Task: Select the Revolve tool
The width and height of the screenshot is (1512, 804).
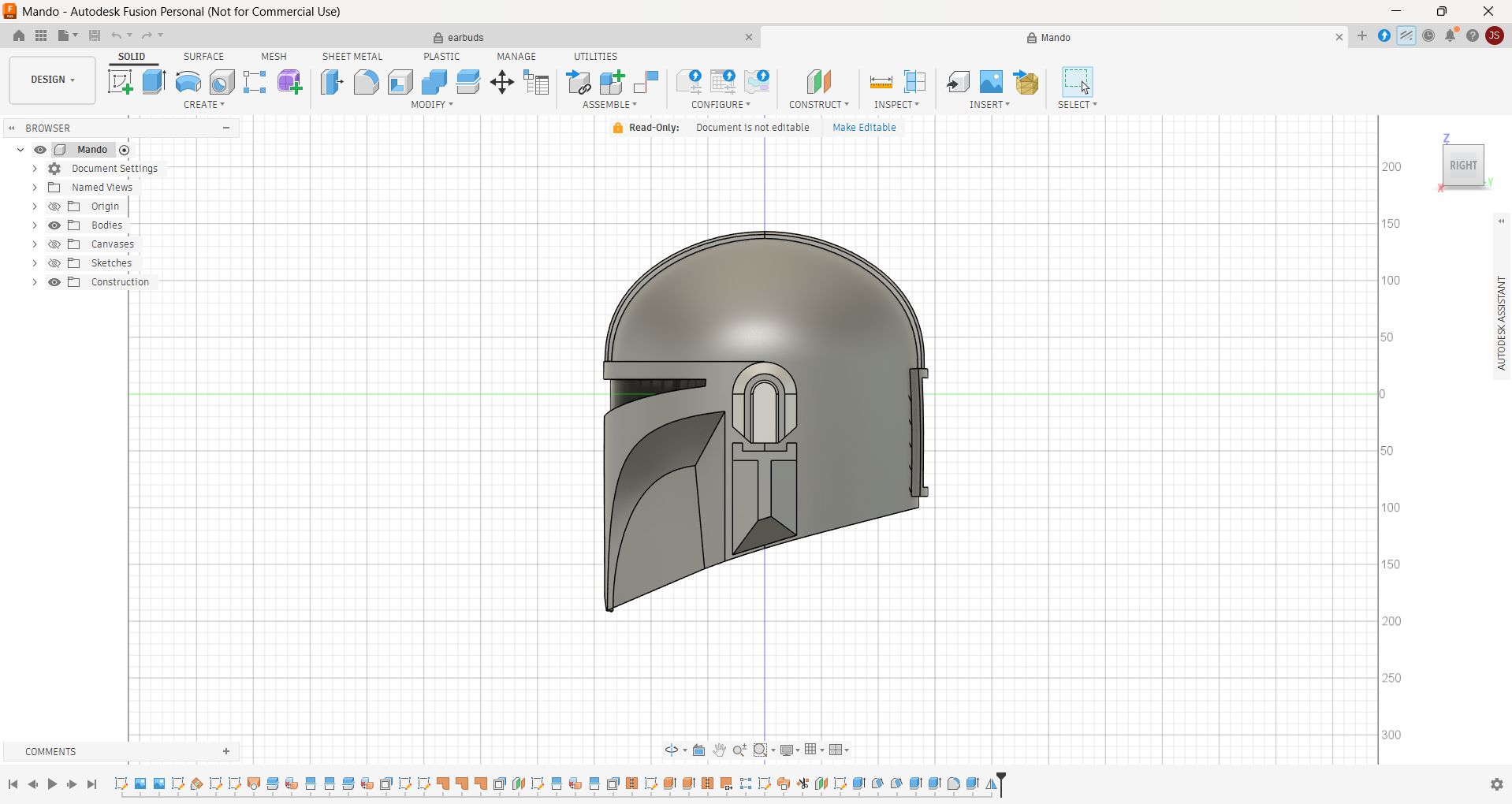Action: (x=188, y=82)
